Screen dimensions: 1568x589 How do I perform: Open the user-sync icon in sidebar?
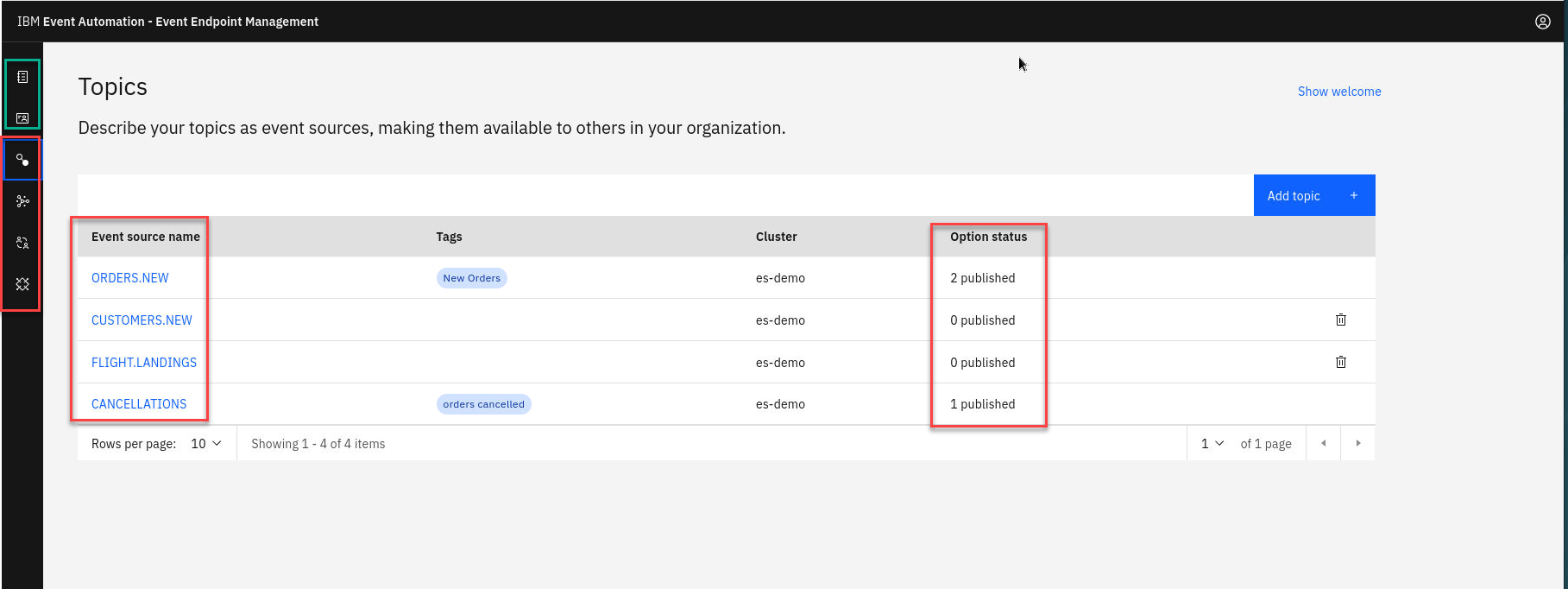[22, 243]
